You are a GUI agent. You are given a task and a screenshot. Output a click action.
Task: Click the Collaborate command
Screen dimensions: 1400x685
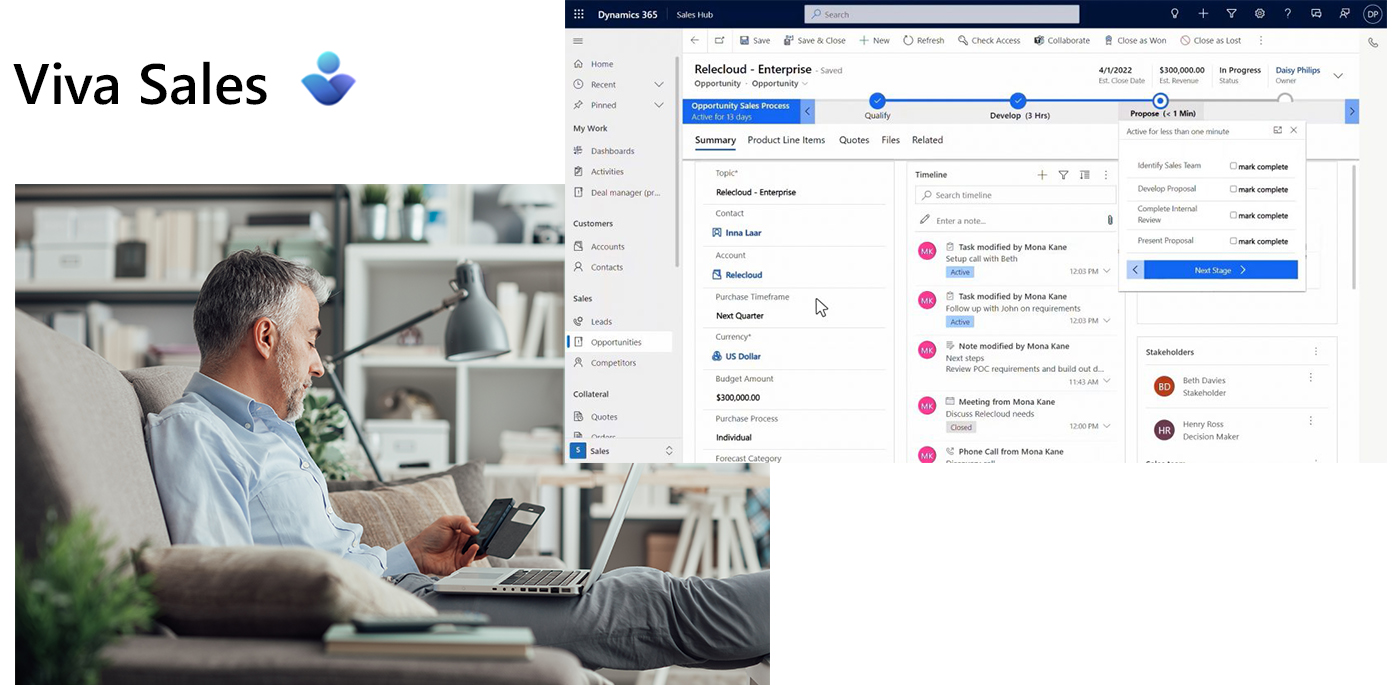click(x=1062, y=41)
